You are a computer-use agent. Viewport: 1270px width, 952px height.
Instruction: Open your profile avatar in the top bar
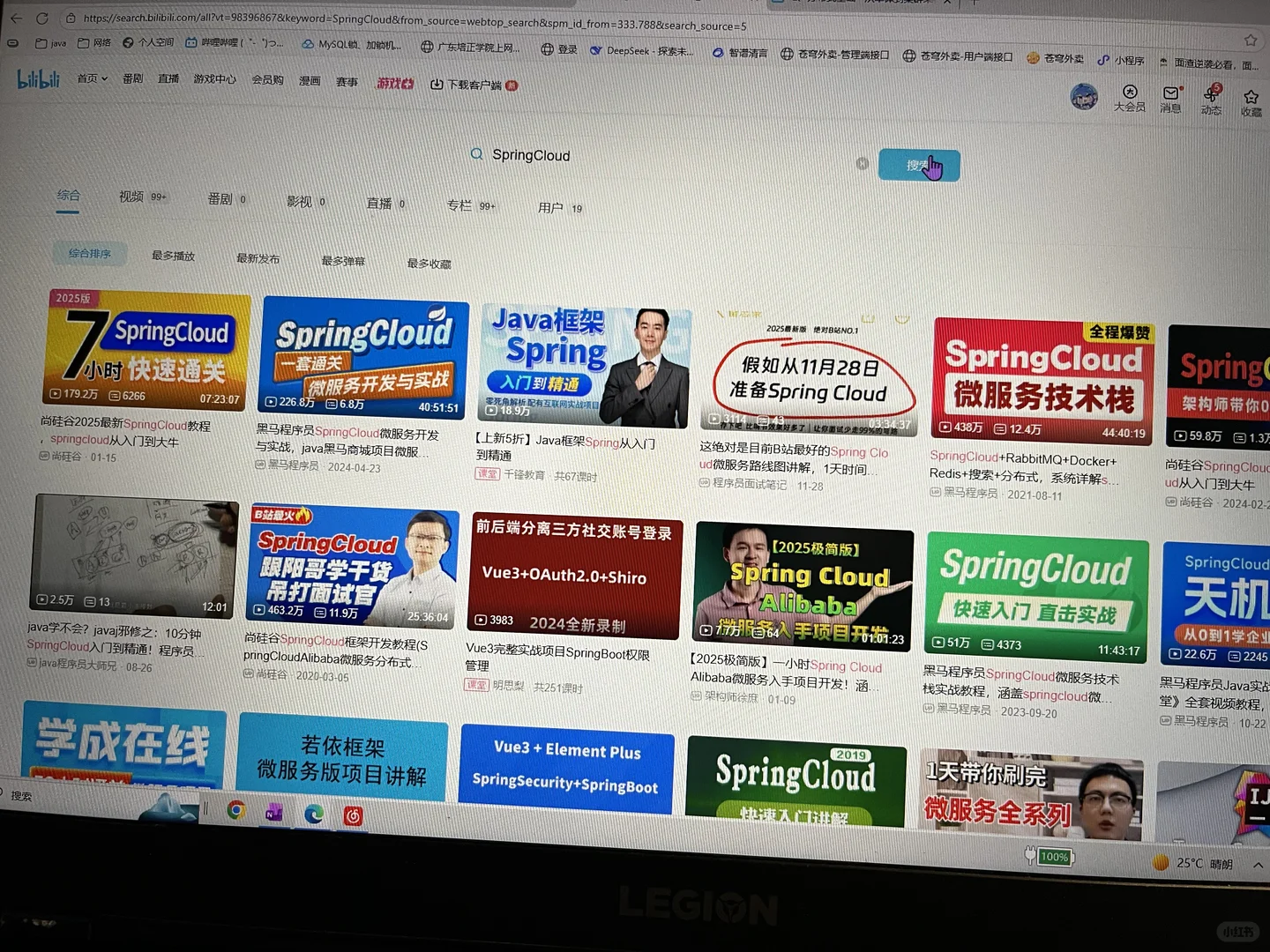click(1085, 97)
